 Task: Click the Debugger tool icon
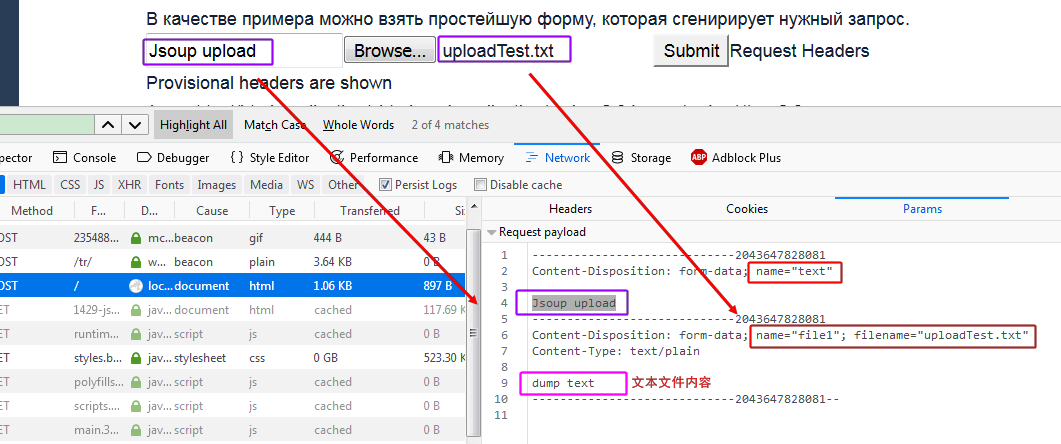[144, 158]
